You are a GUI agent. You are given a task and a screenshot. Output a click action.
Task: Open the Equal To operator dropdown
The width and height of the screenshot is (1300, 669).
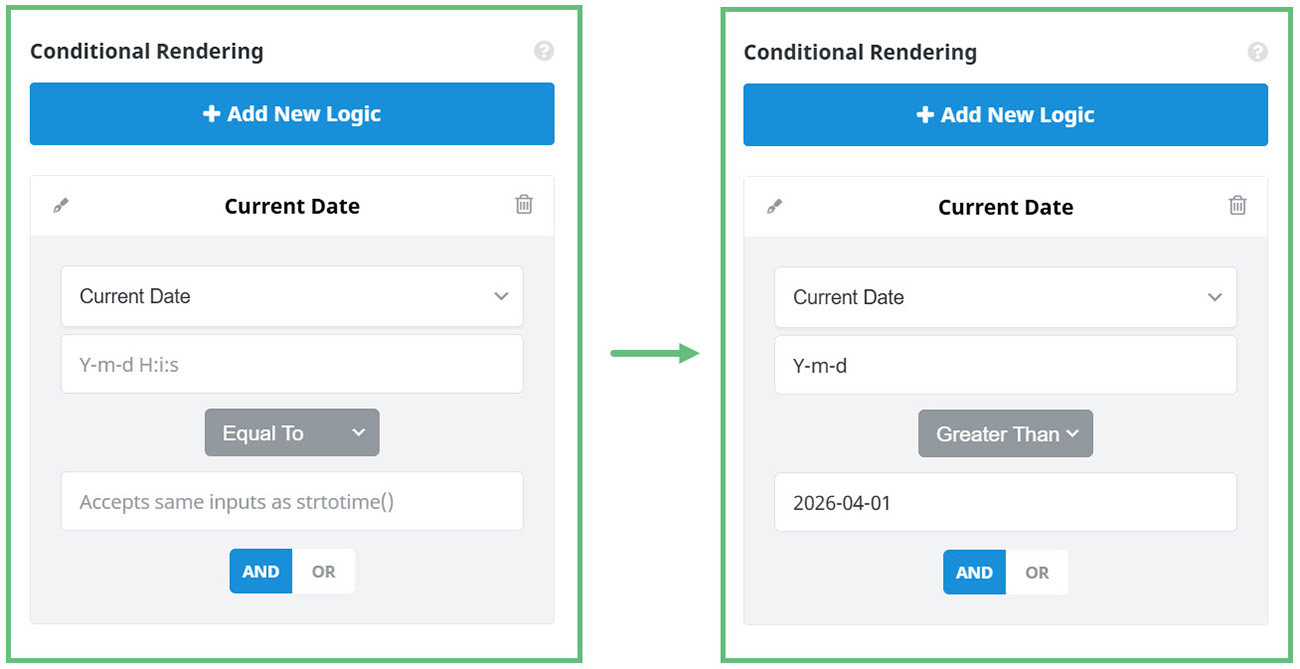click(x=292, y=432)
